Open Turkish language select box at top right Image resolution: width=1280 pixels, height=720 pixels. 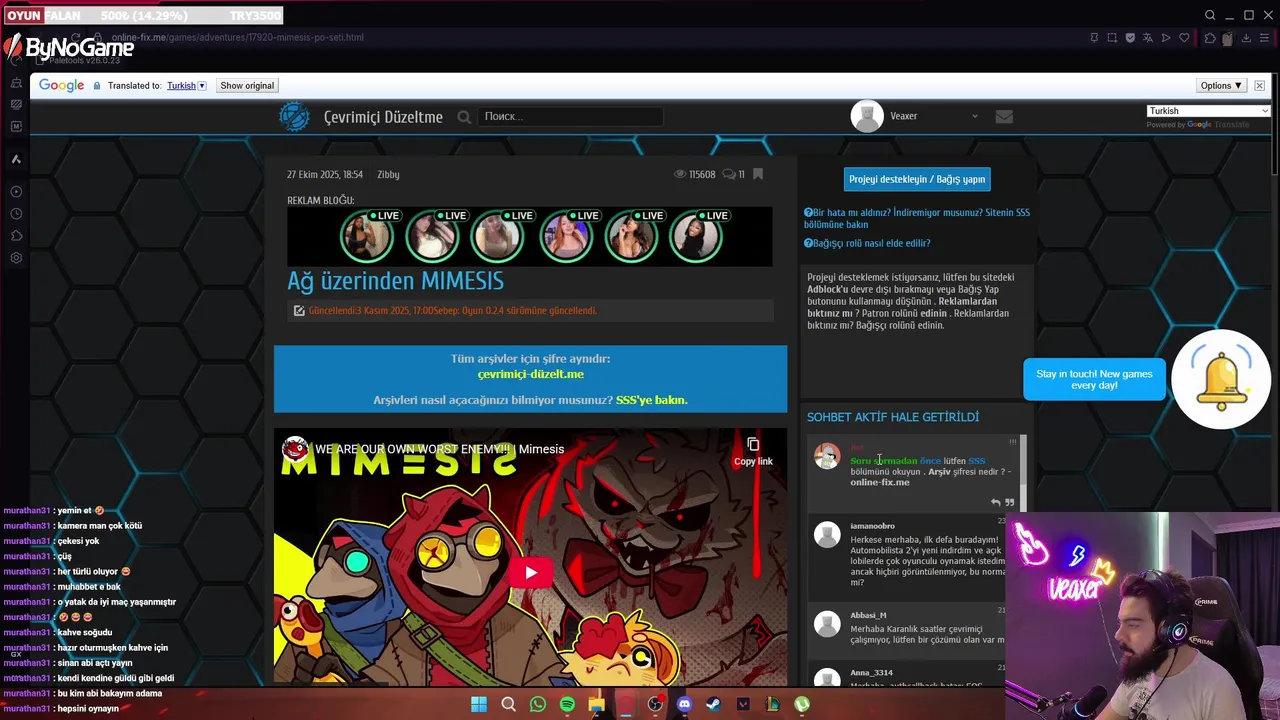1208,111
